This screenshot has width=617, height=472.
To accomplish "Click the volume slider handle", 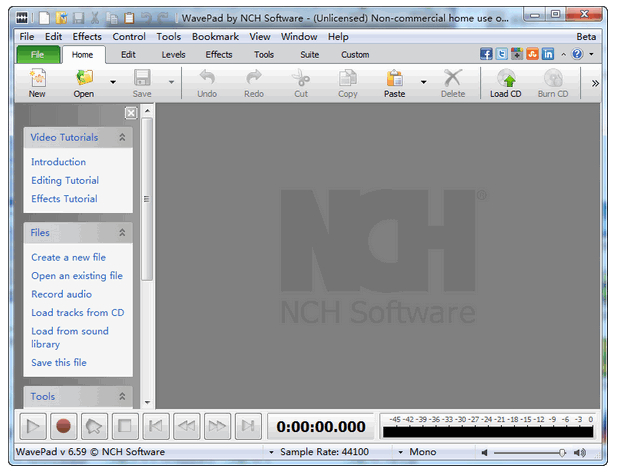I will point(562,453).
